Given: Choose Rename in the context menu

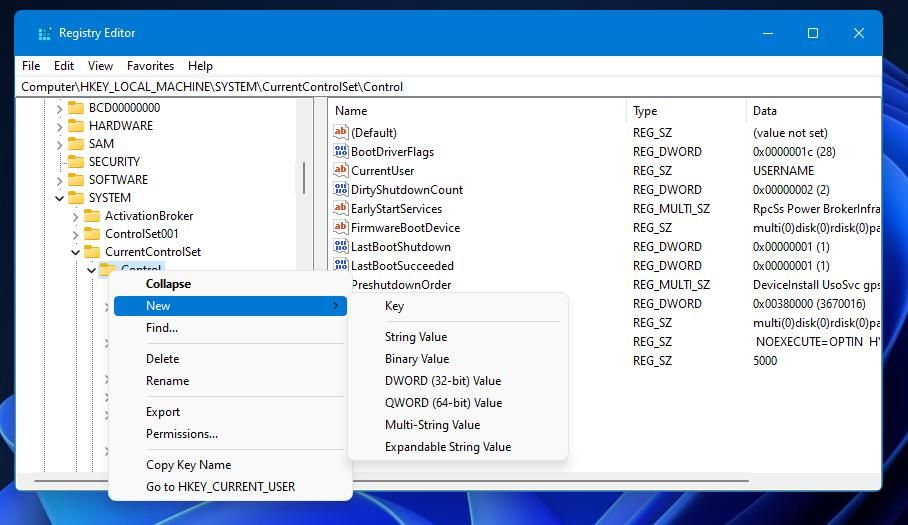Looking at the screenshot, I should 230,381.
